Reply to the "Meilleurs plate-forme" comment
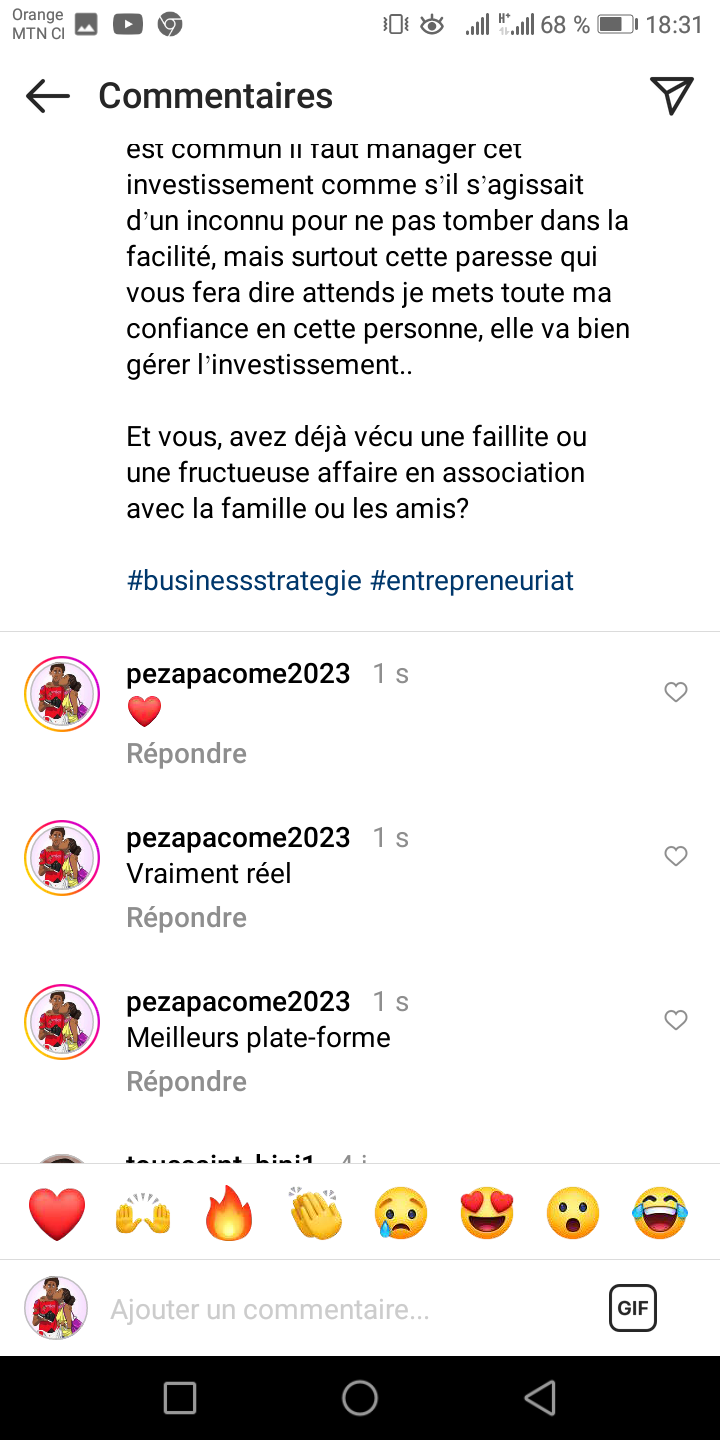 [186, 1081]
